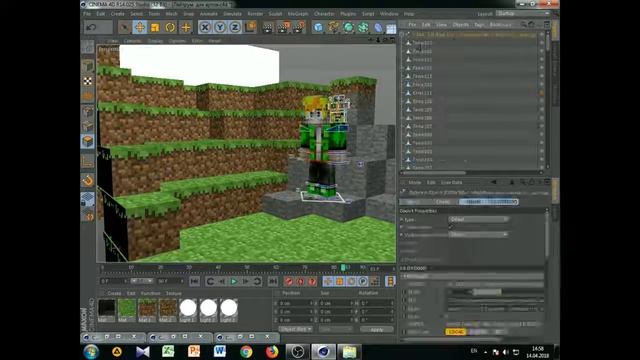Click the Apply button
This screenshot has width=640, height=360.
point(376,329)
